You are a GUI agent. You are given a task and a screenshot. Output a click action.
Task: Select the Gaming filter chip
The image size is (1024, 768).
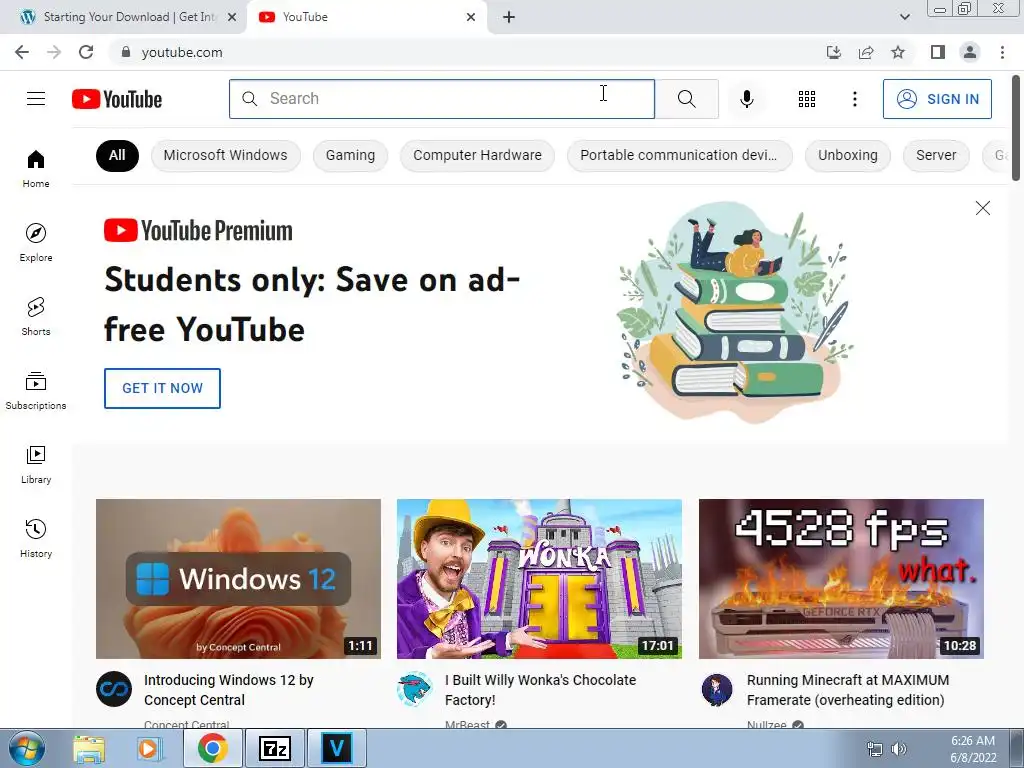350,155
